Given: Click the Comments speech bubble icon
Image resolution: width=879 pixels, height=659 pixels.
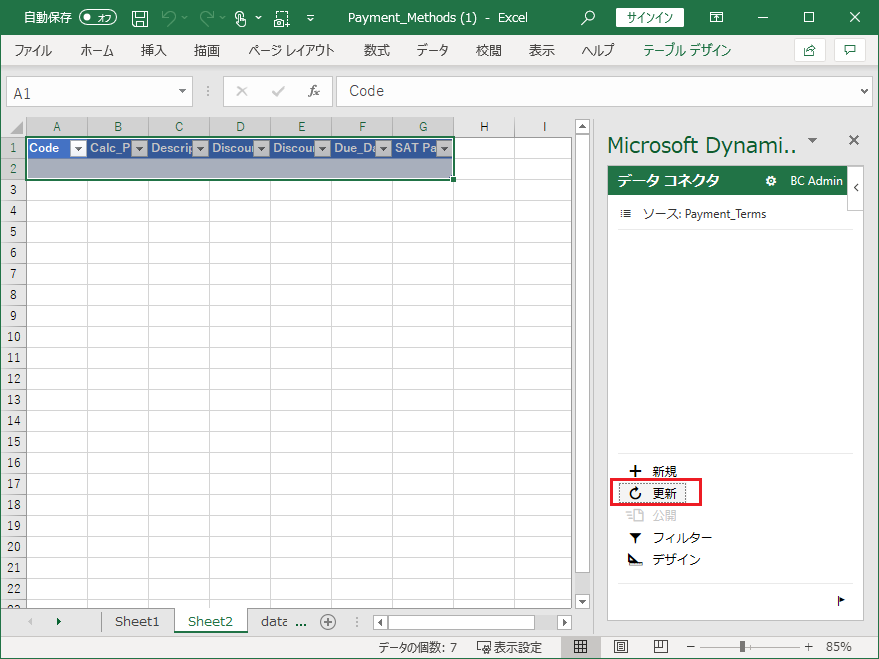Looking at the screenshot, I should coord(850,50).
